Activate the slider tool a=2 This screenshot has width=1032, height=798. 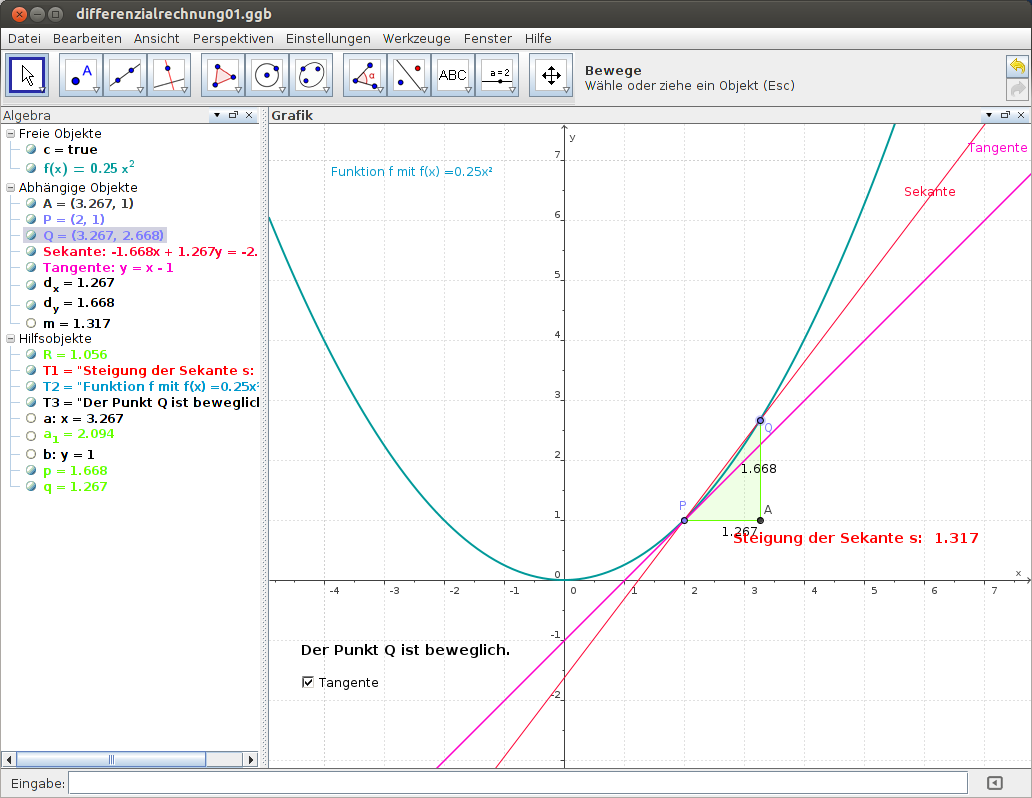(x=497, y=74)
